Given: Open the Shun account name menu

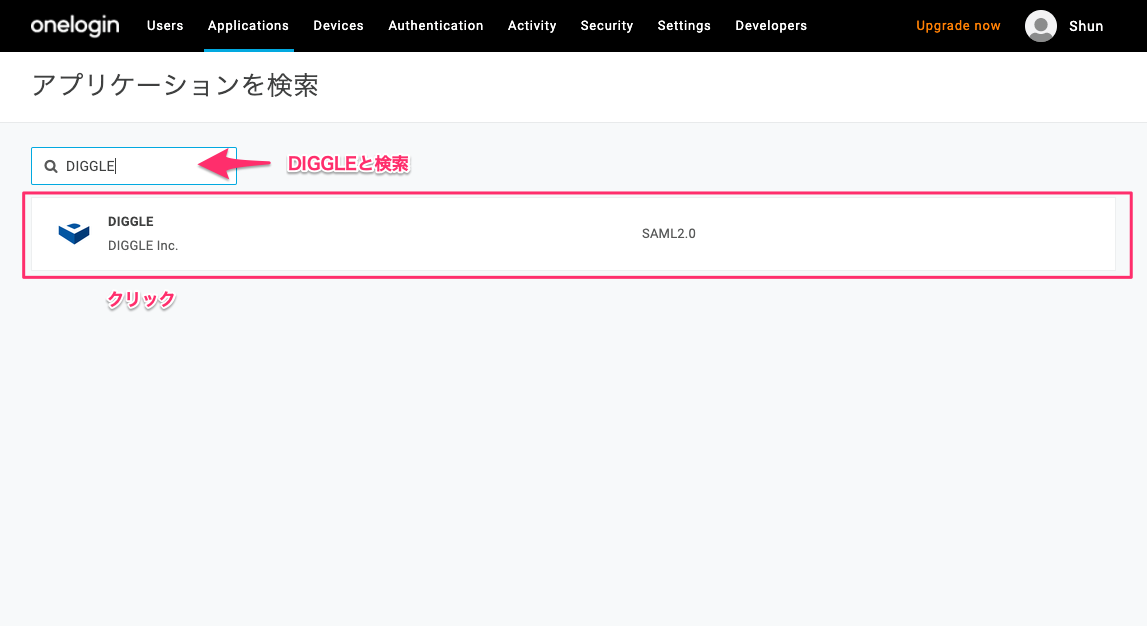Looking at the screenshot, I should [1086, 26].
